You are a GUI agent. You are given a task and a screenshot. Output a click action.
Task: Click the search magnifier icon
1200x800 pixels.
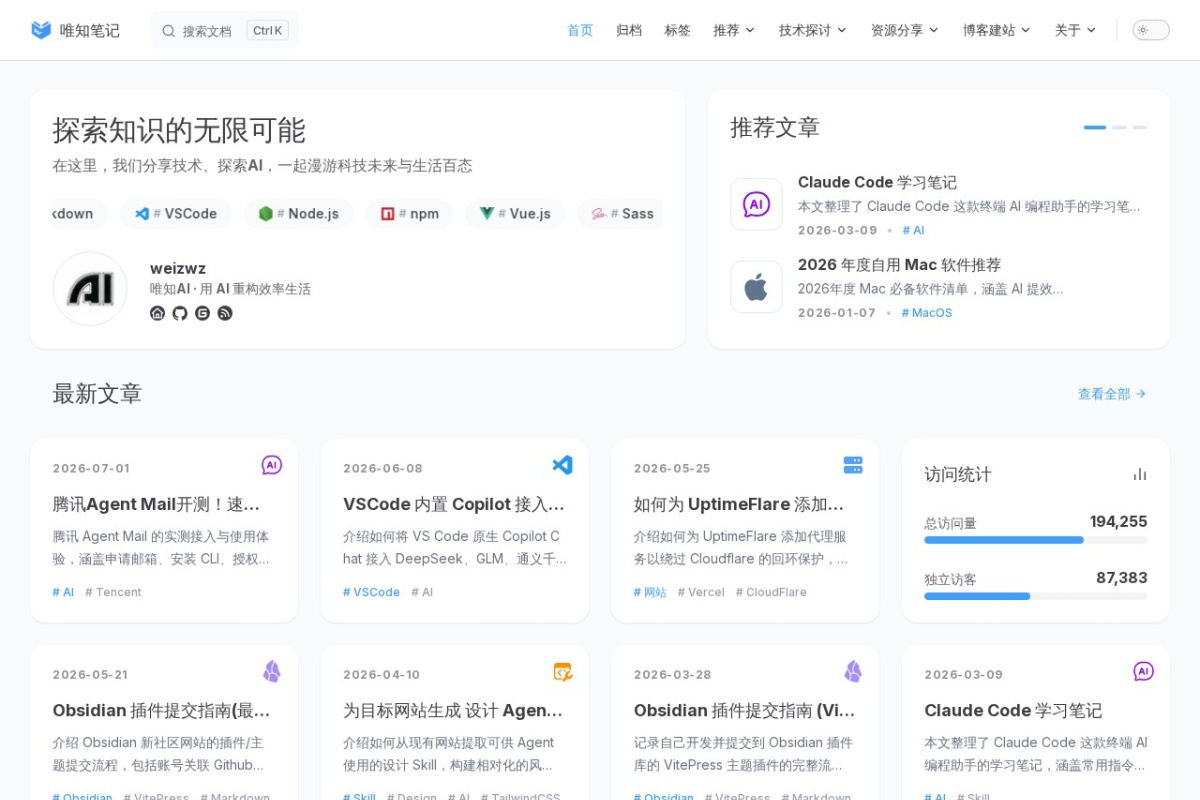pos(169,31)
